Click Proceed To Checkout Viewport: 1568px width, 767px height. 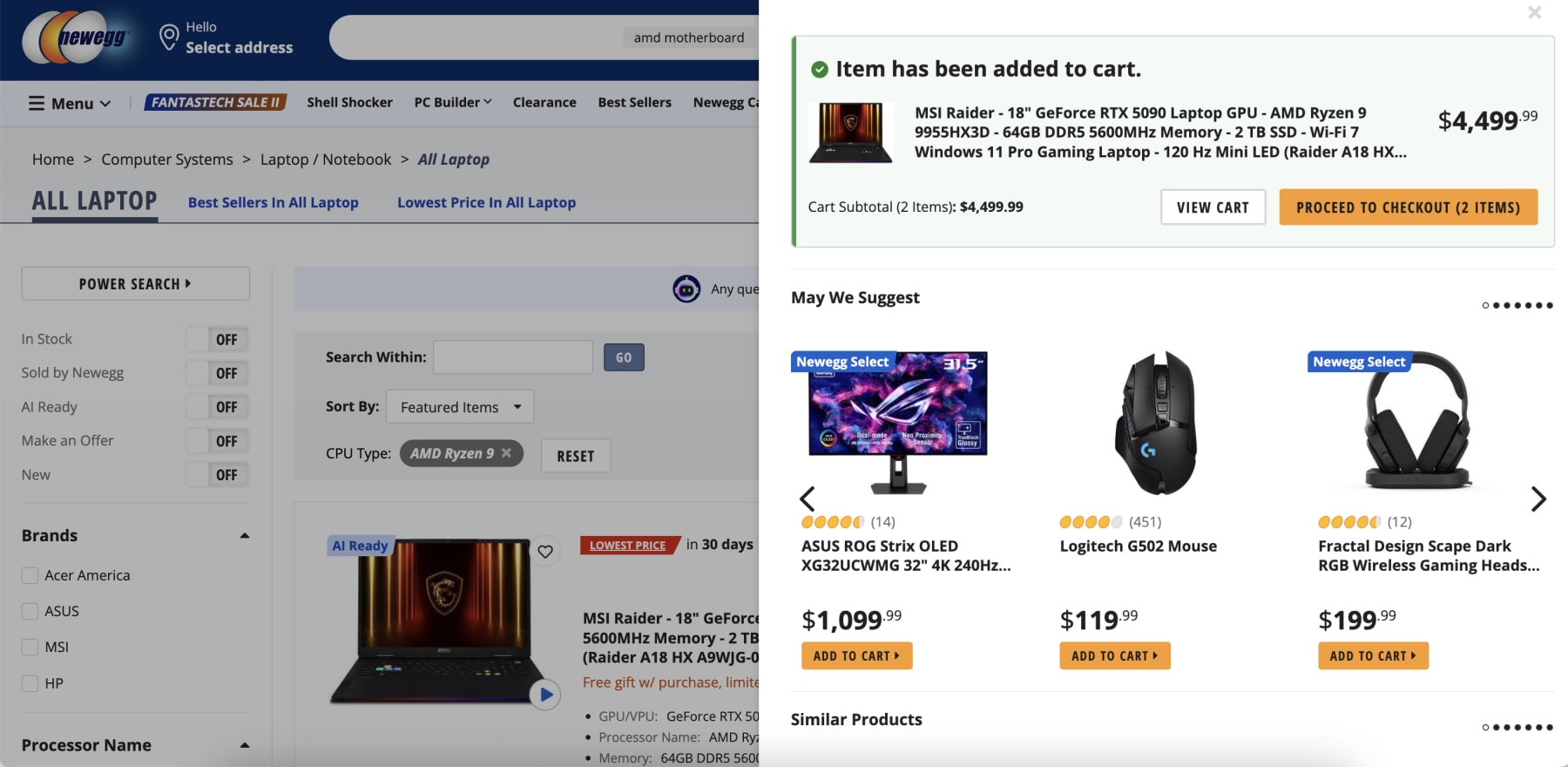click(x=1408, y=207)
